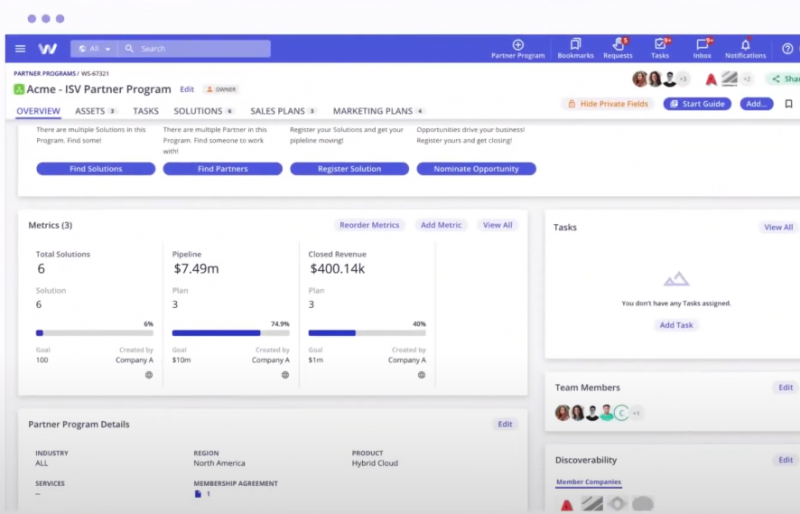This screenshot has width=800, height=514.
Task: Click the +3 avatar overflow in header
Action: 683,79
